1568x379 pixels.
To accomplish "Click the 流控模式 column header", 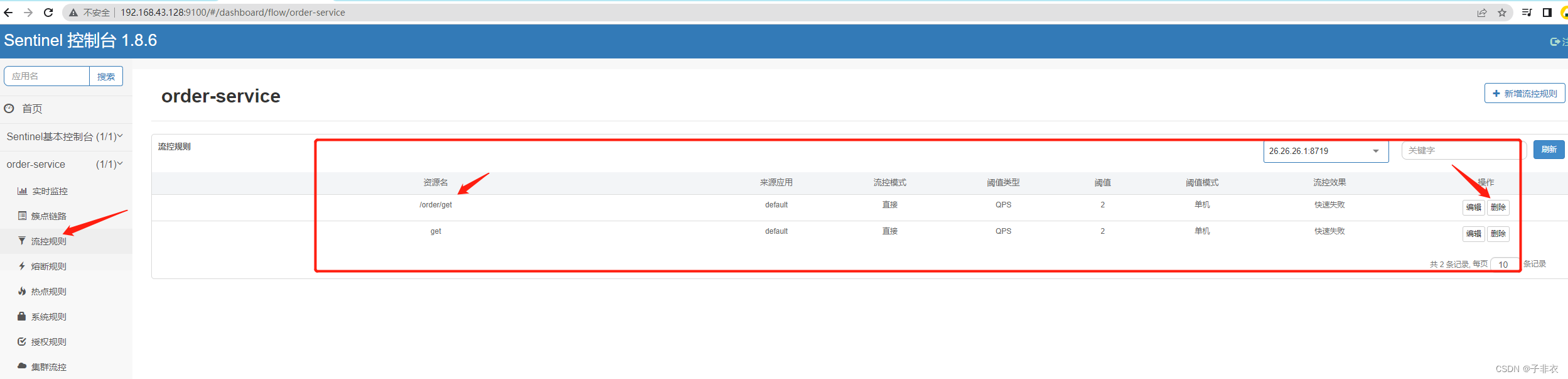I will 890,182.
